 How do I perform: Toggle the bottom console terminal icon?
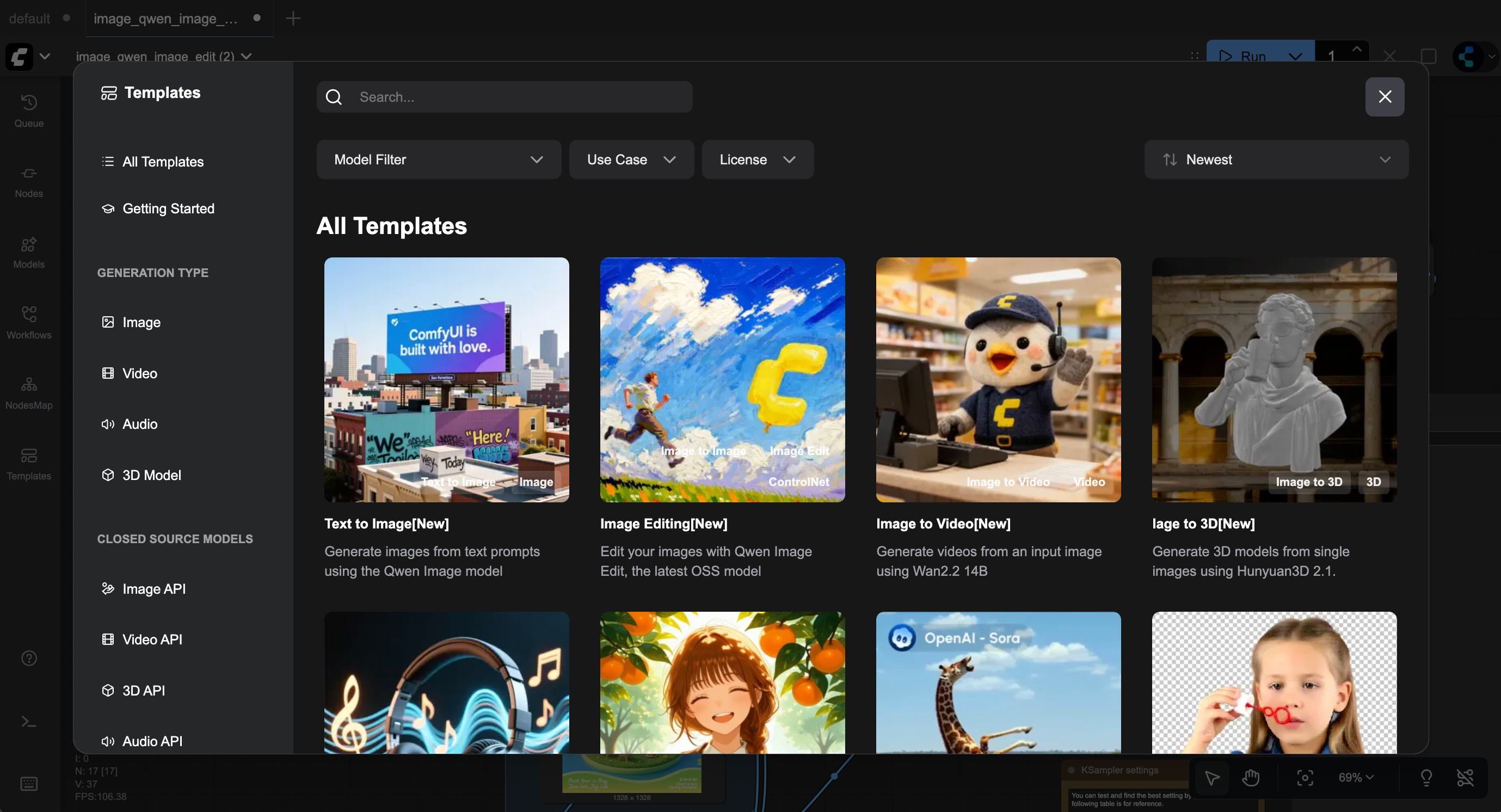(x=28, y=722)
